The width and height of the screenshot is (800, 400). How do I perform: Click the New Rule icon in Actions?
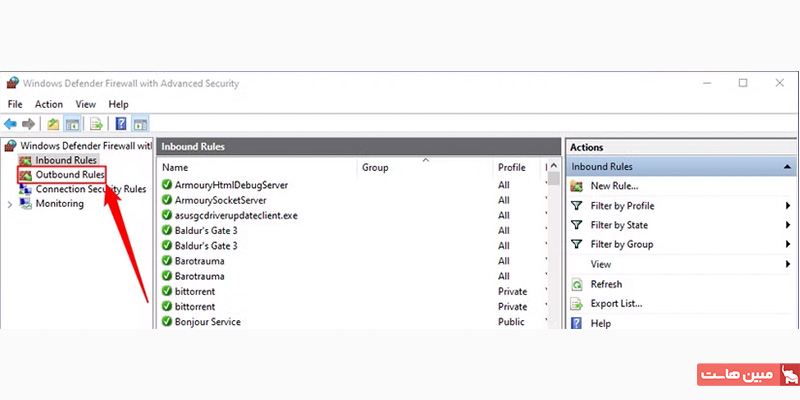coord(577,186)
